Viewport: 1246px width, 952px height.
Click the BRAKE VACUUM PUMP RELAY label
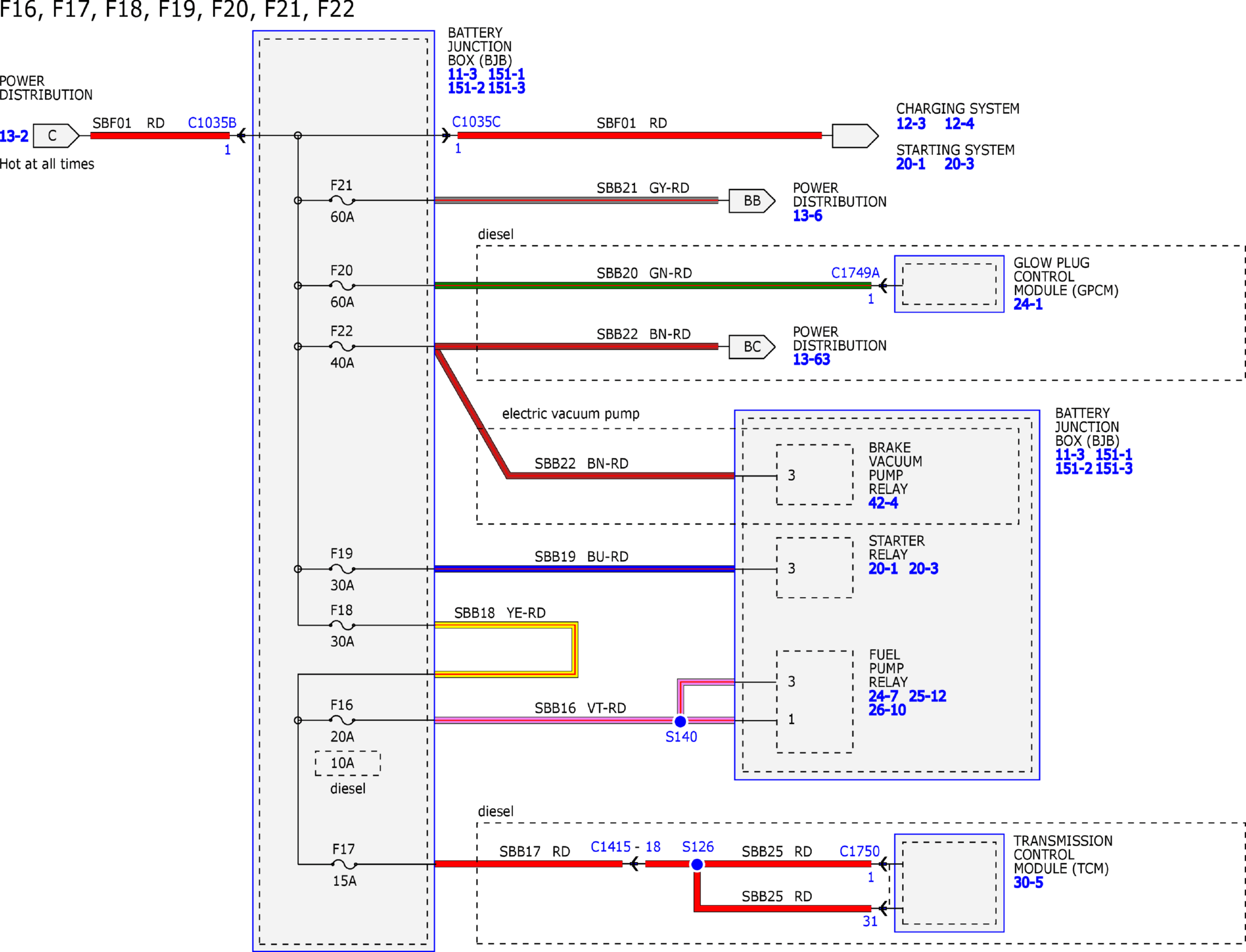(895, 468)
